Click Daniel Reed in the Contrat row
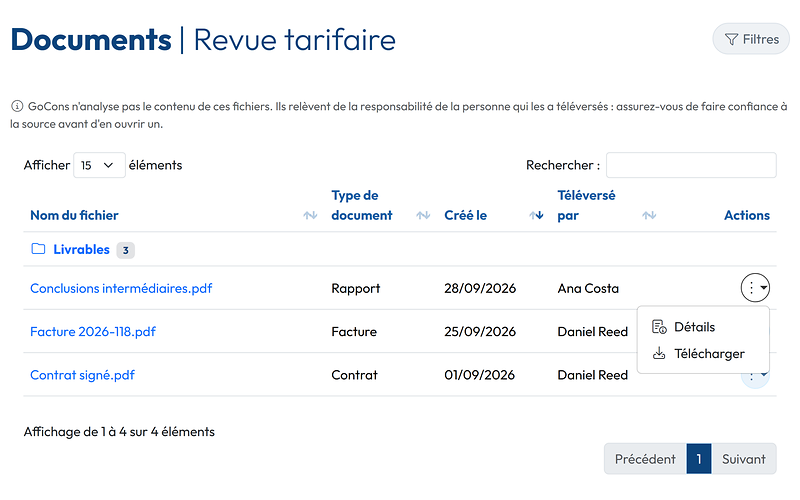The width and height of the screenshot is (800, 500). click(x=592, y=375)
